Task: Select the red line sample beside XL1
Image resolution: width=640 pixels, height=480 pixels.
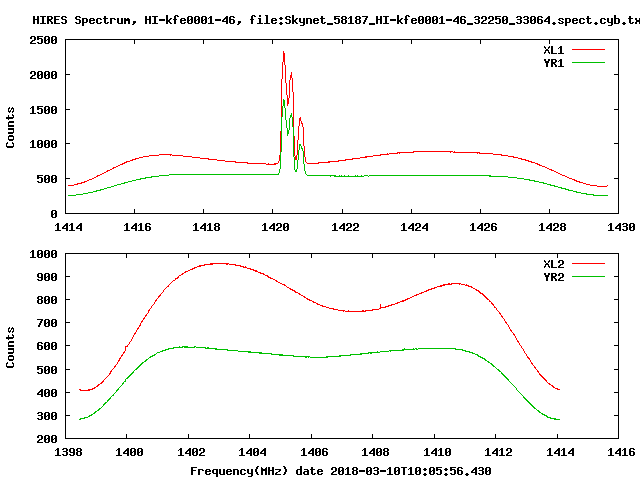Action: point(588,50)
